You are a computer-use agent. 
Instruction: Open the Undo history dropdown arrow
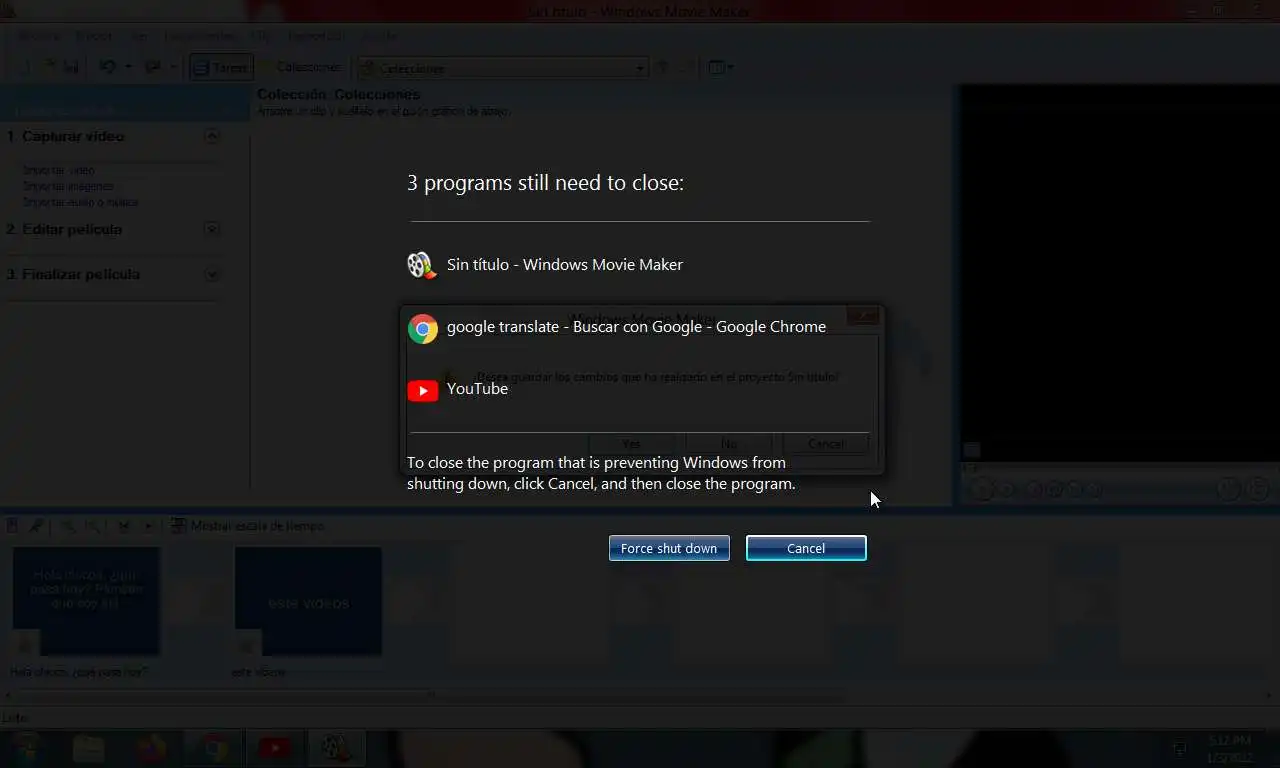coord(126,67)
